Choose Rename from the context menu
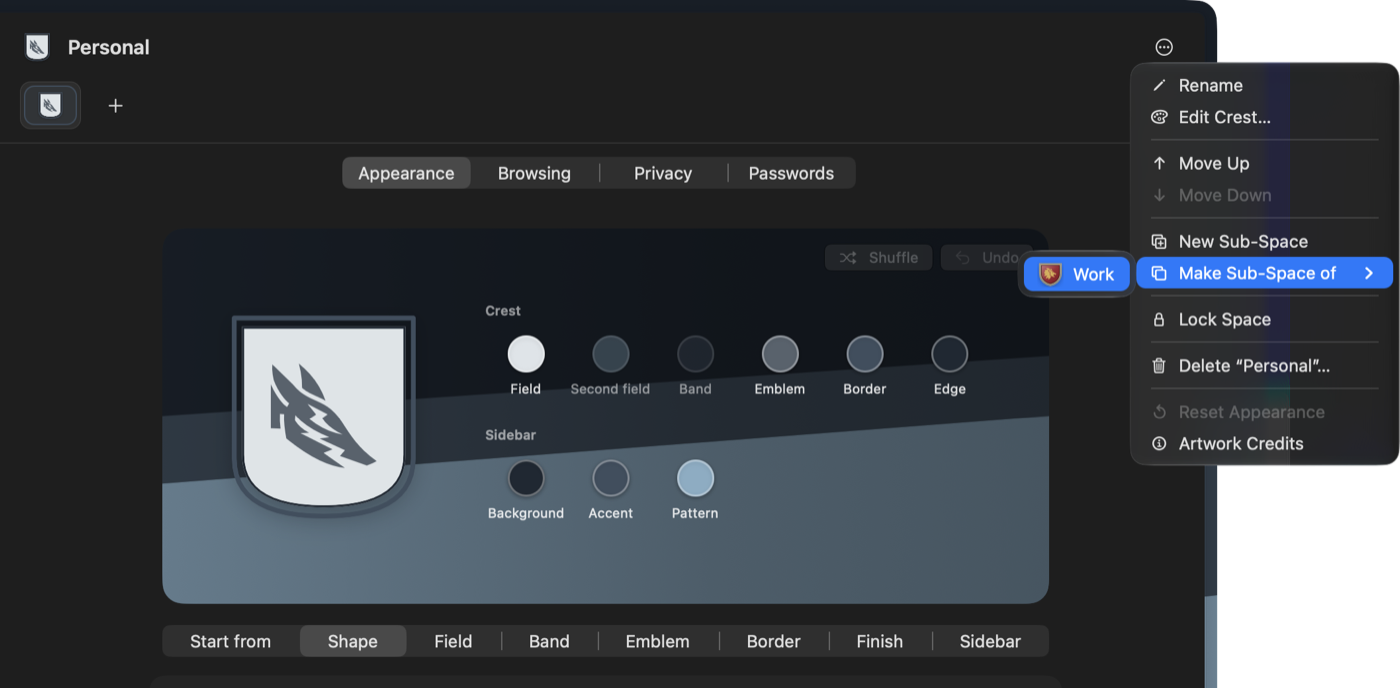Screen dimensions: 1400x688 (1265, 85)
